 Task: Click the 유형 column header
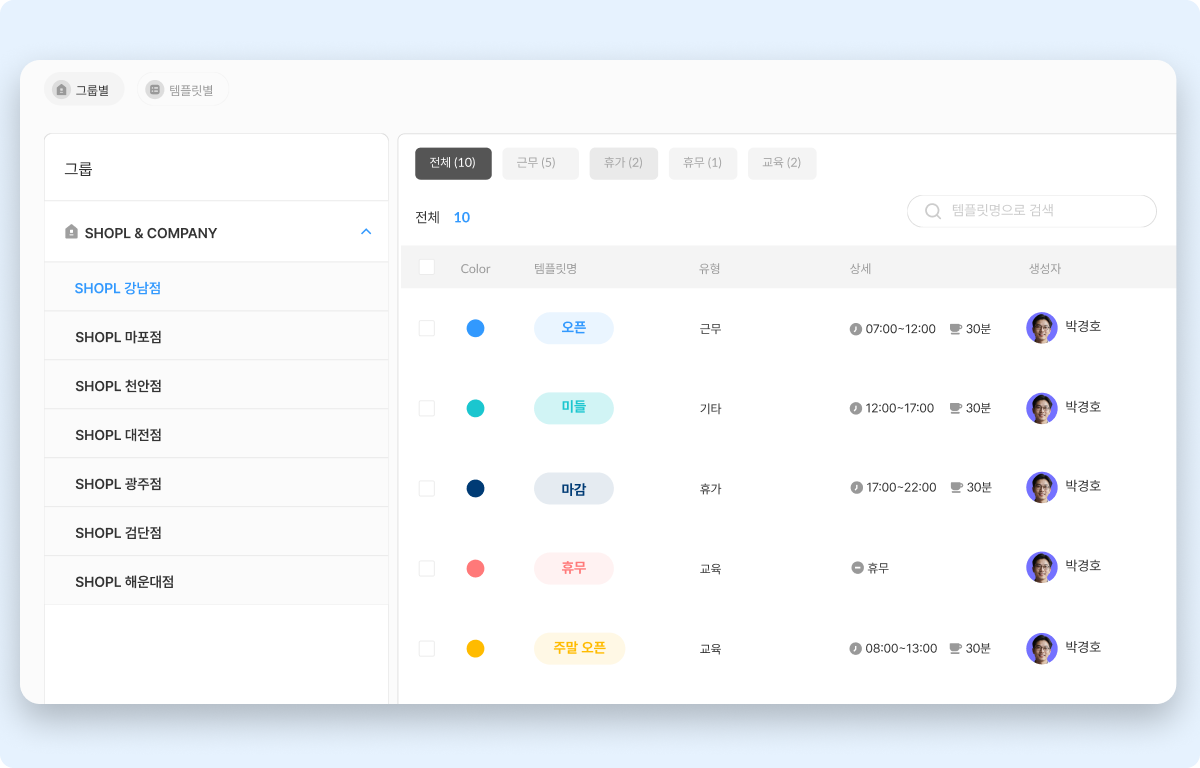(x=710, y=268)
